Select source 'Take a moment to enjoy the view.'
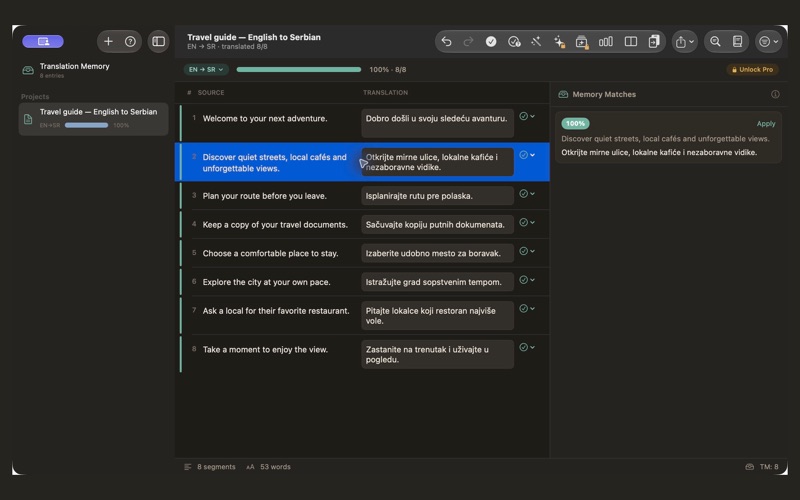This screenshot has width=800, height=500. click(265, 349)
